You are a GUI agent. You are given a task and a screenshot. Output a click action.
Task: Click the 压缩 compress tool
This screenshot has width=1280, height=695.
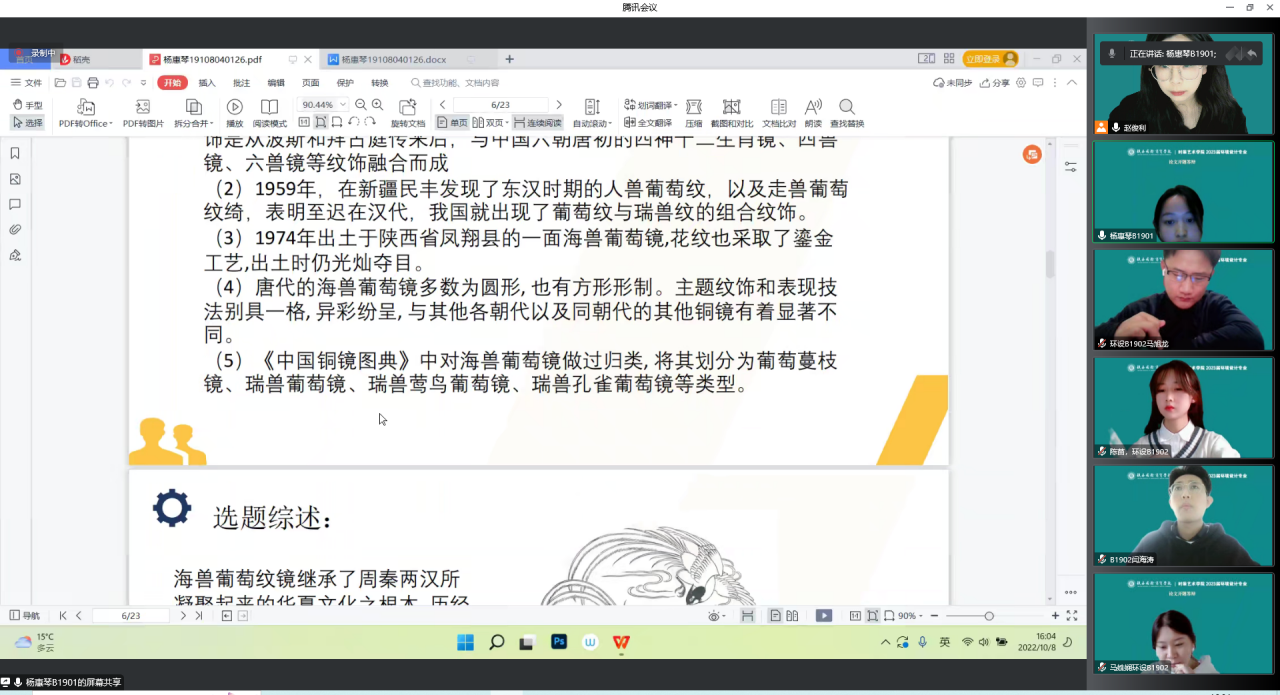[694, 114]
